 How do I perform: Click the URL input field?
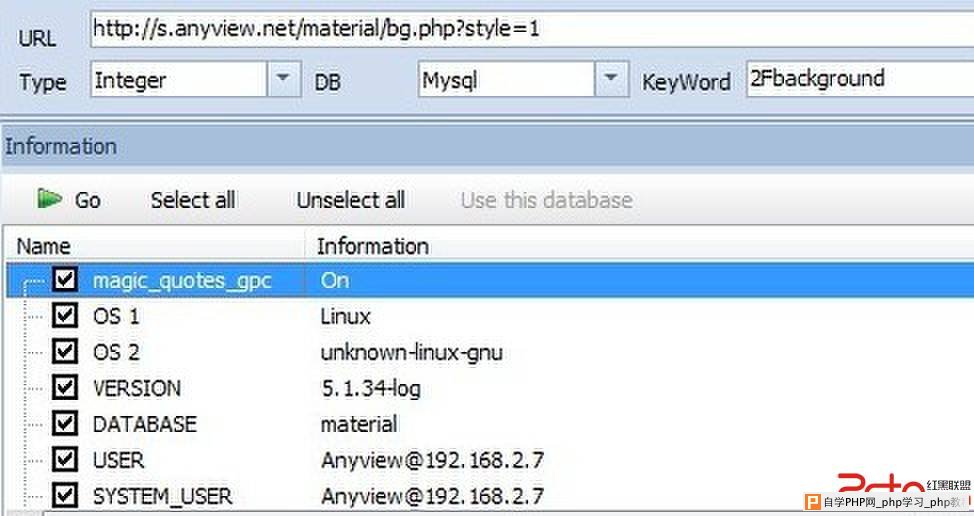[532, 29]
